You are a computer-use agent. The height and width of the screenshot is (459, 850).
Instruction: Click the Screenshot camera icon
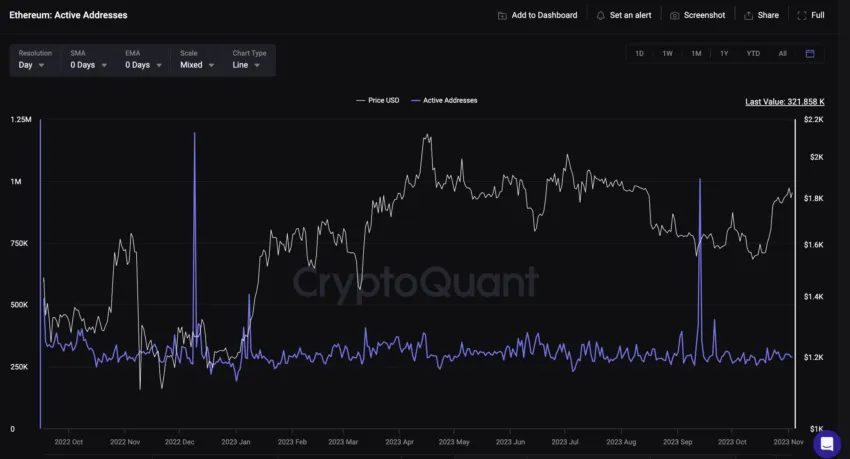pyautogui.click(x=674, y=16)
